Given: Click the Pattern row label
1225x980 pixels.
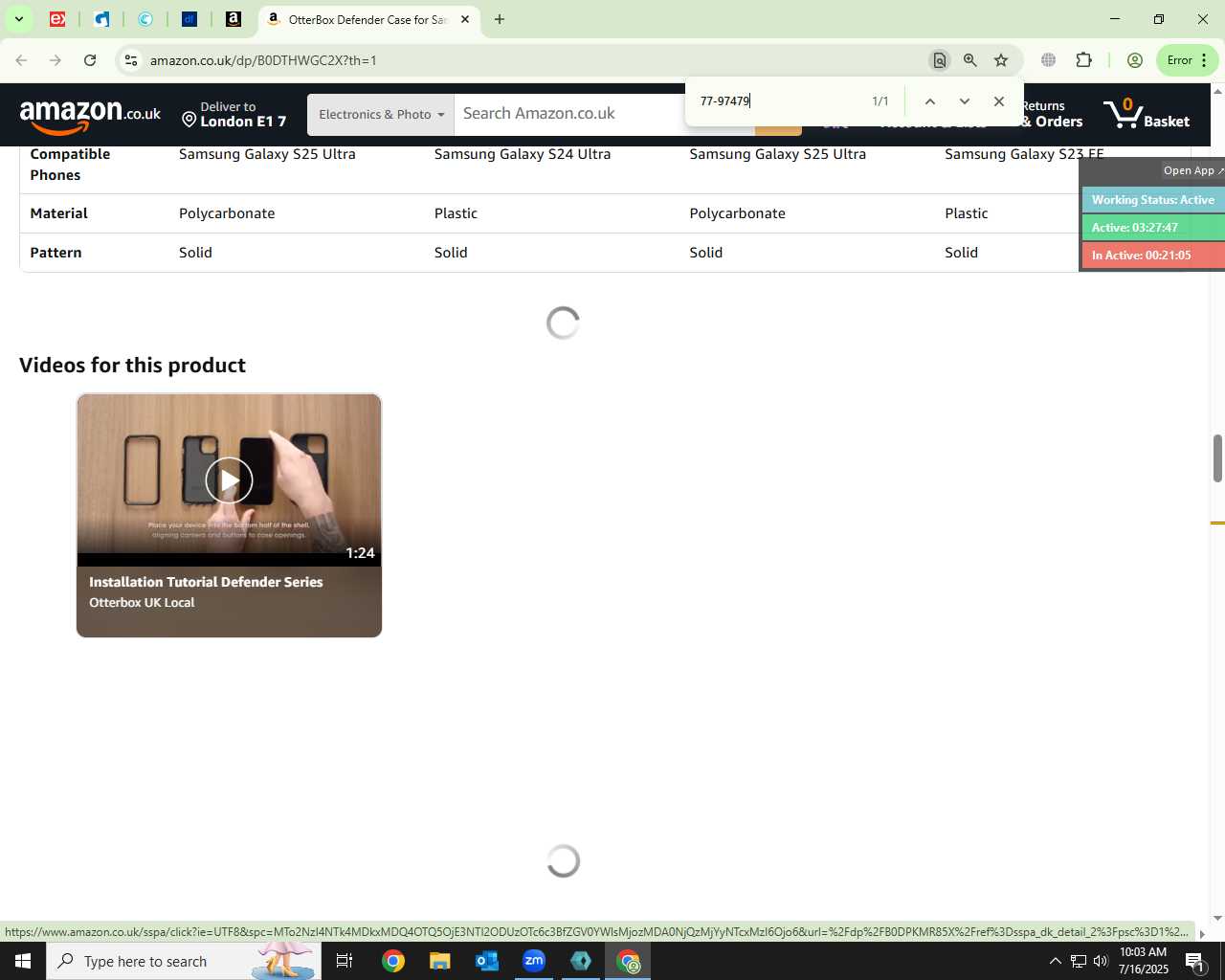Looking at the screenshot, I should tap(56, 253).
